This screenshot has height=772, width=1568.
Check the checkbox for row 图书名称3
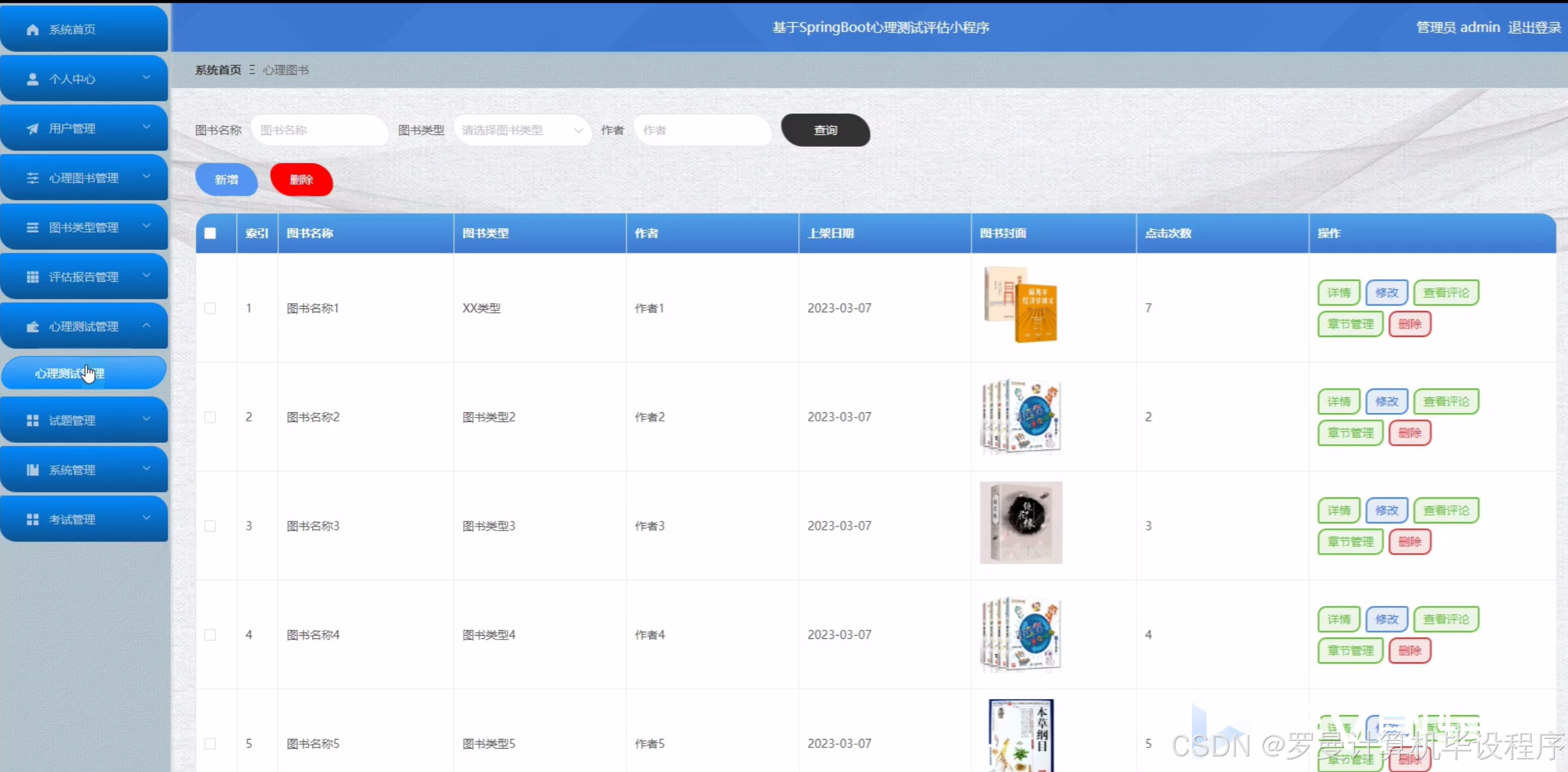tap(210, 525)
